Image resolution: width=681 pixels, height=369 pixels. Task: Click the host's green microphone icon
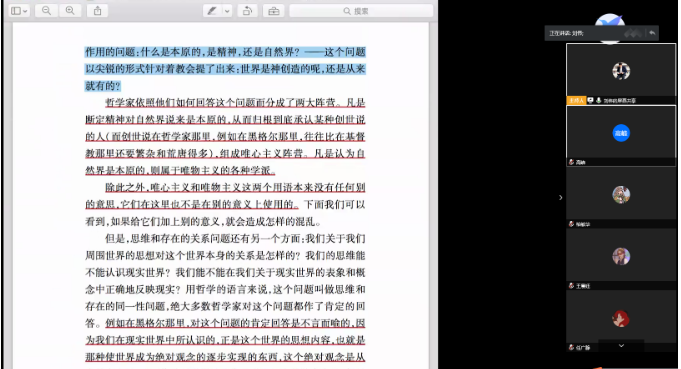click(598, 100)
